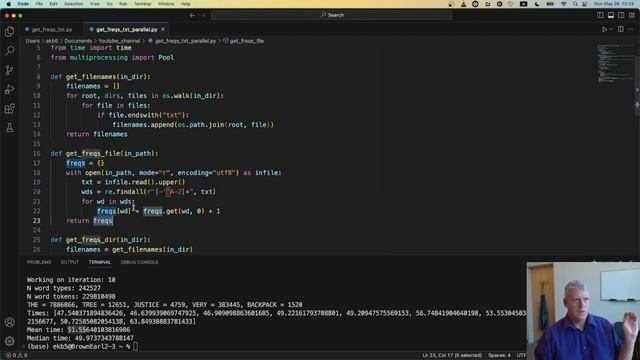This screenshot has width=640, height=360.
Task: Click the 'def get_filenames(in_dir):' line
Action: 100,77
